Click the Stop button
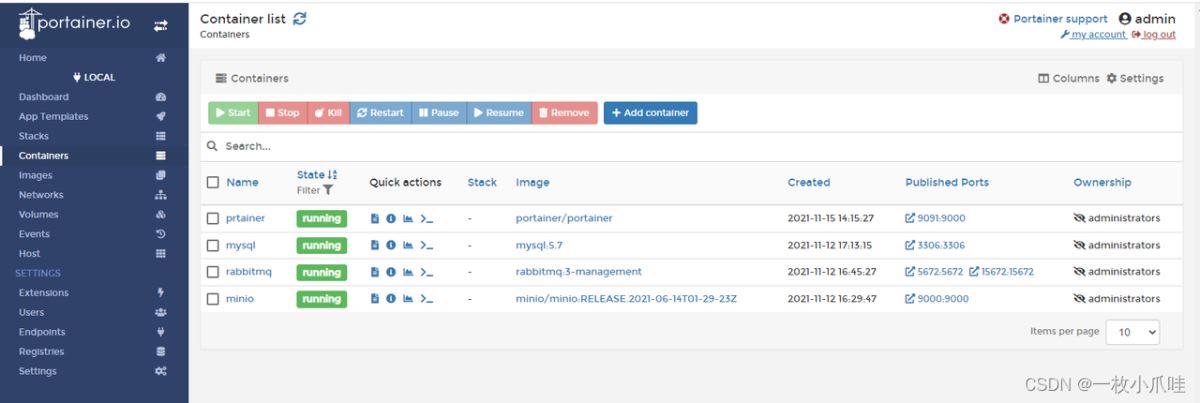 pyautogui.click(x=283, y=113)
